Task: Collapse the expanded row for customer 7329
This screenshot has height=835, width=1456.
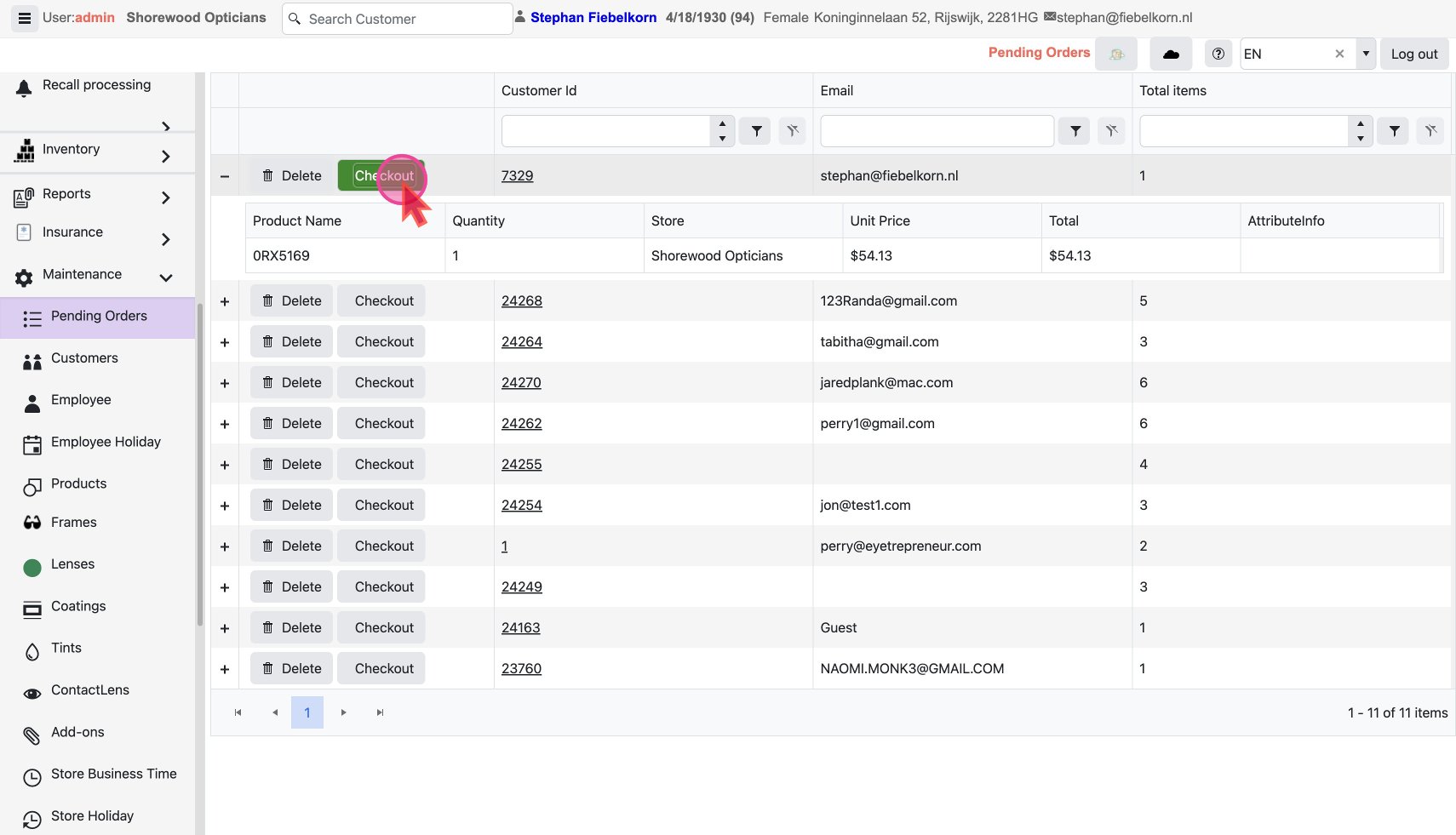Action: 225,176
